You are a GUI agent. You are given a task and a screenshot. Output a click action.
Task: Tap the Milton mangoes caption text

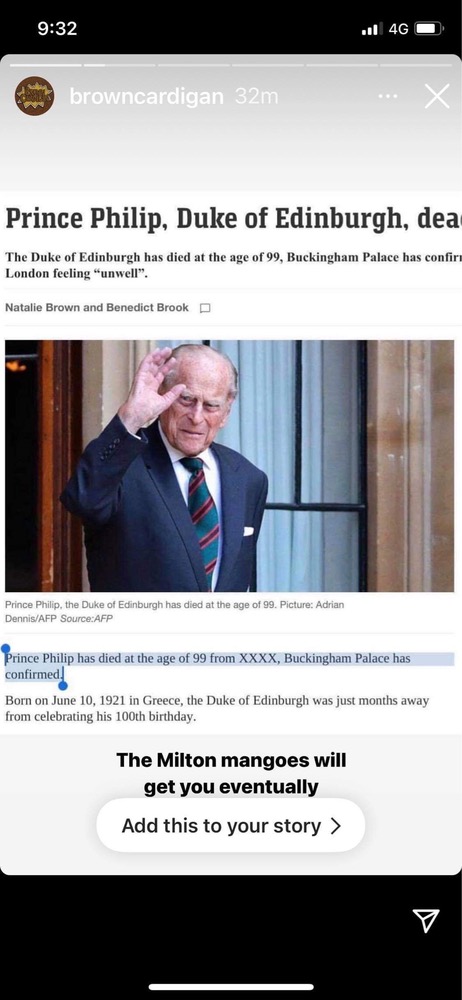pos(231,774)
